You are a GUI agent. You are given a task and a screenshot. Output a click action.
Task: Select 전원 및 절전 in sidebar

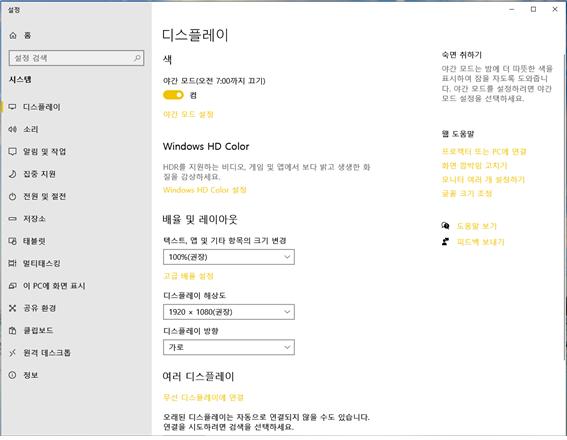[x=76, y=197]
